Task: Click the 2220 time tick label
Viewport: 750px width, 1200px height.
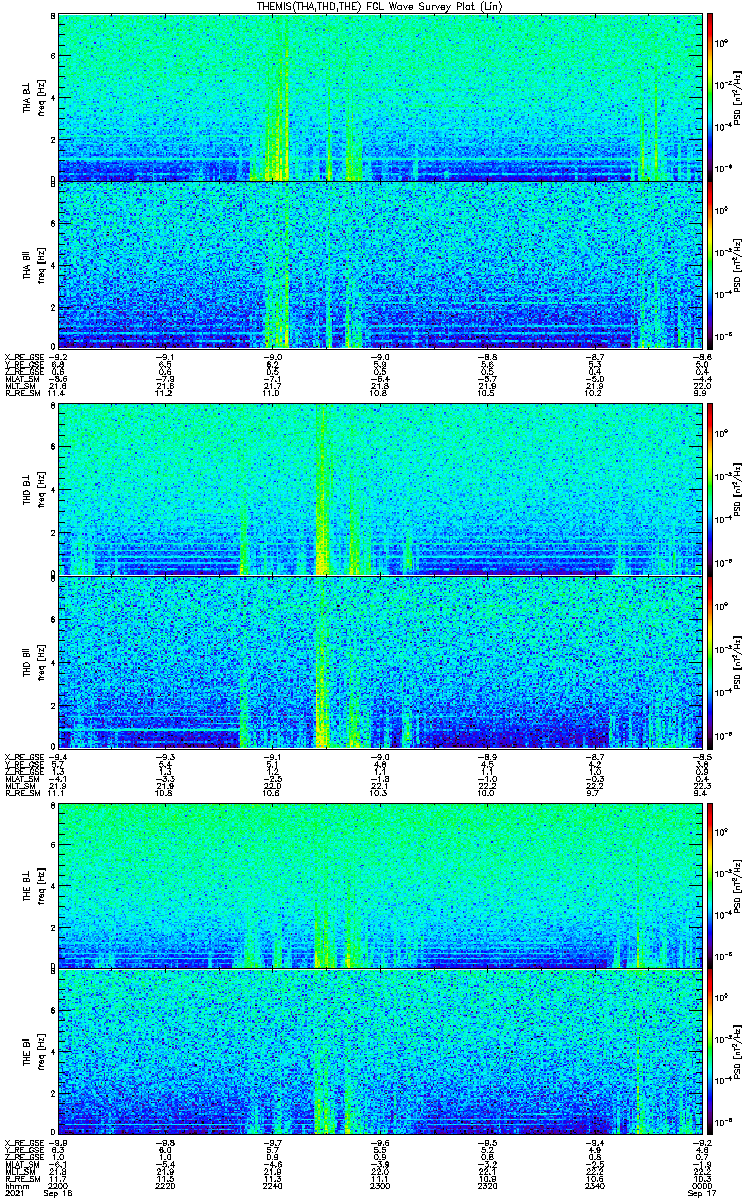Action: [x=165, y=1185]
